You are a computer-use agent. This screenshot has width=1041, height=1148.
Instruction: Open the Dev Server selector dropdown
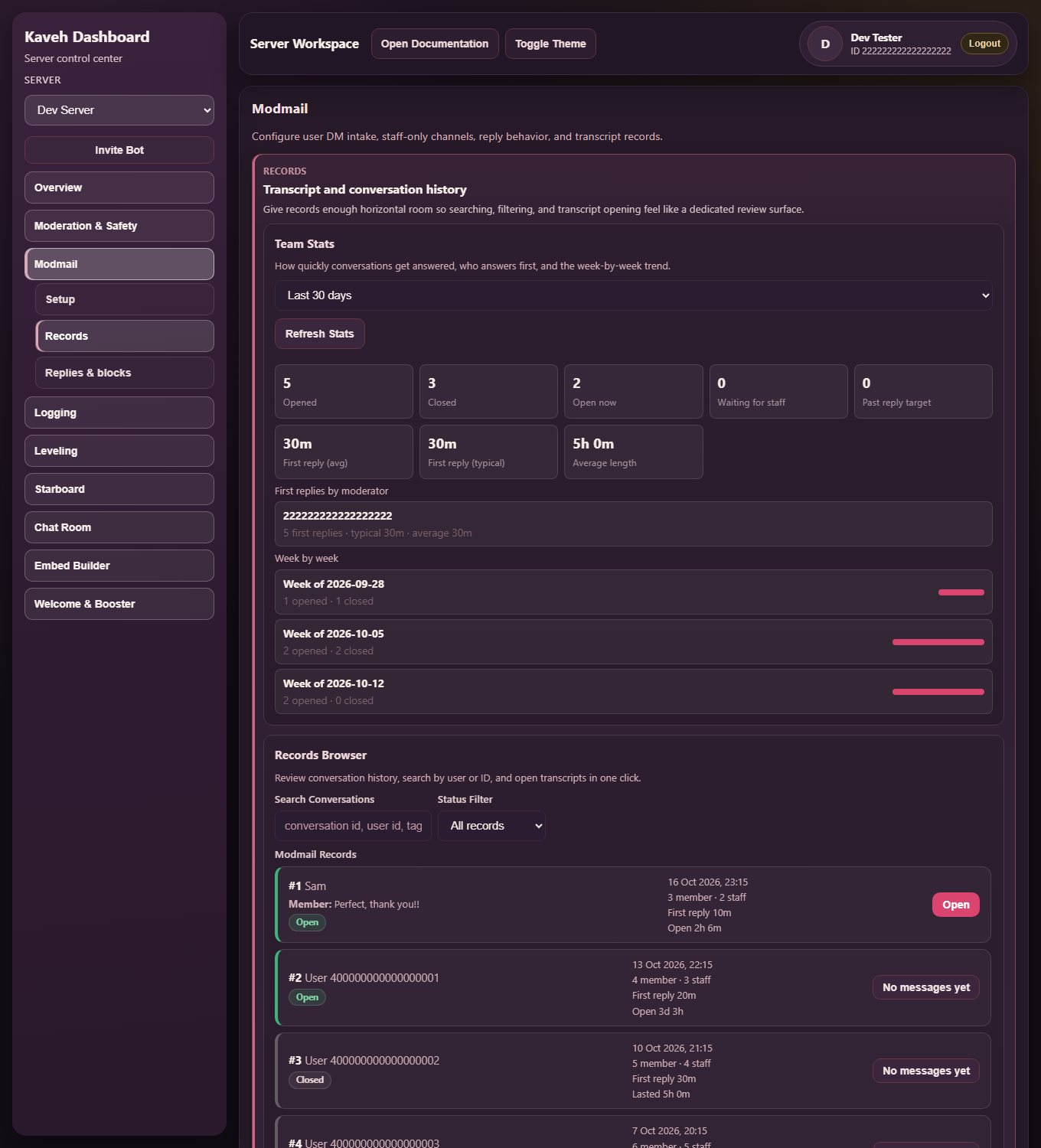tap(119, 110)
